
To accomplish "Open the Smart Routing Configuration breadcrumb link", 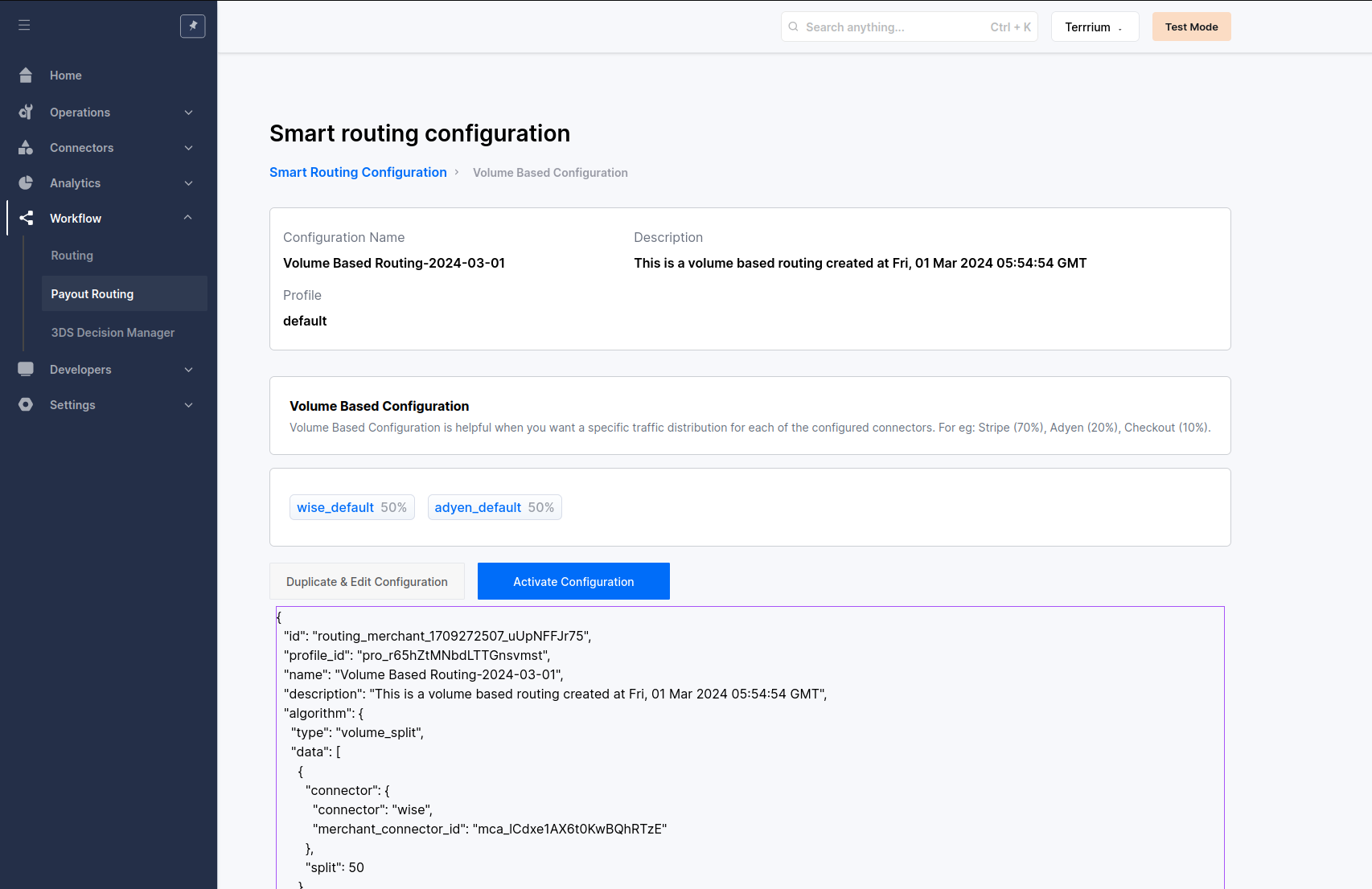I will (x=358, y=172).
